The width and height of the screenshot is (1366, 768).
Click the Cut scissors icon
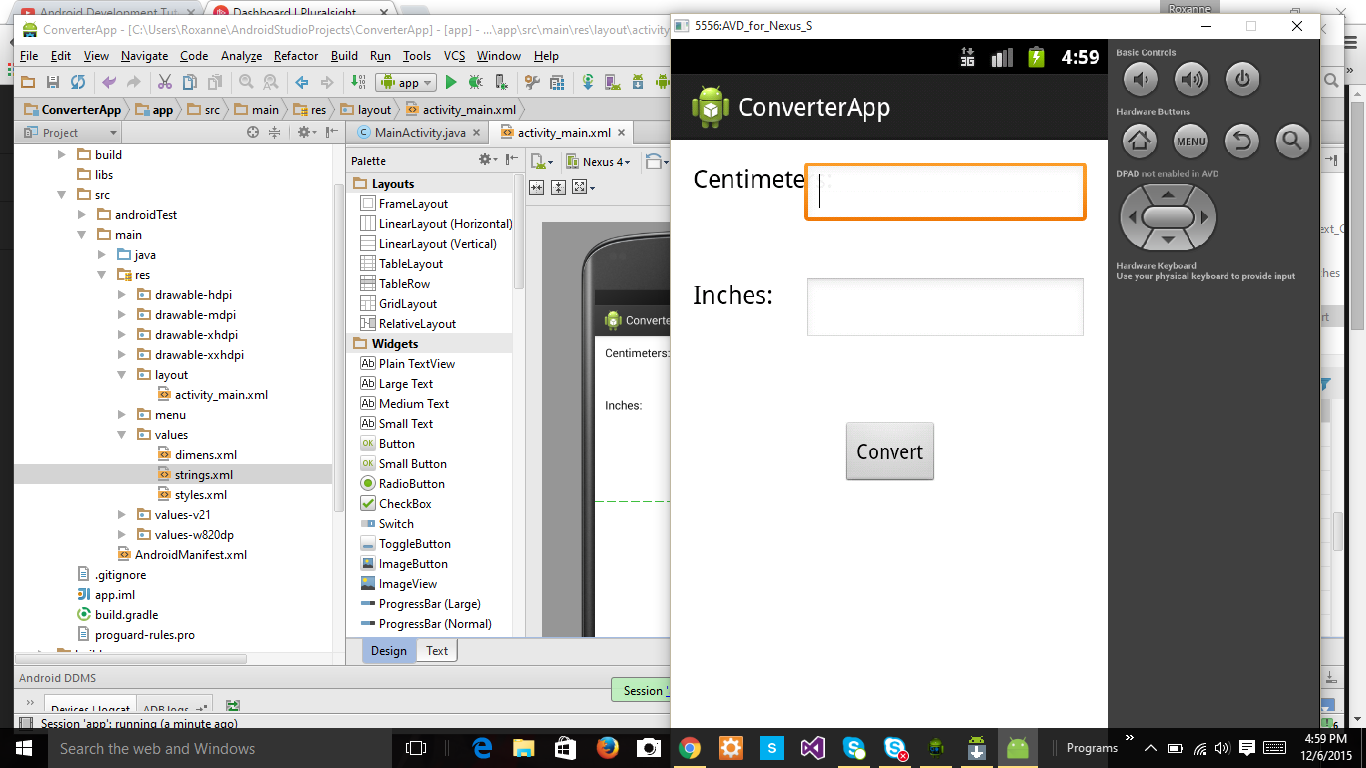[164, 82]
